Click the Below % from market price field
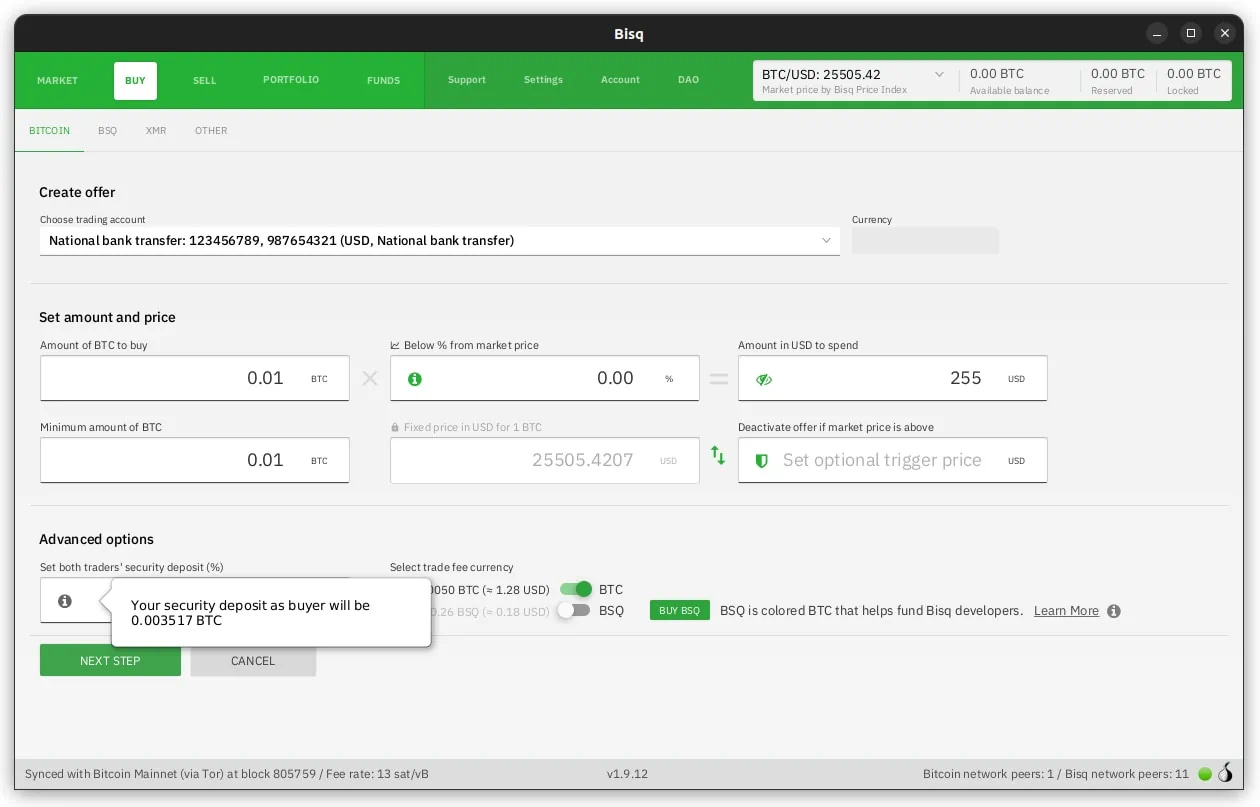The height and width of the screenshot is (807, 1260). (x=545, y=378)
